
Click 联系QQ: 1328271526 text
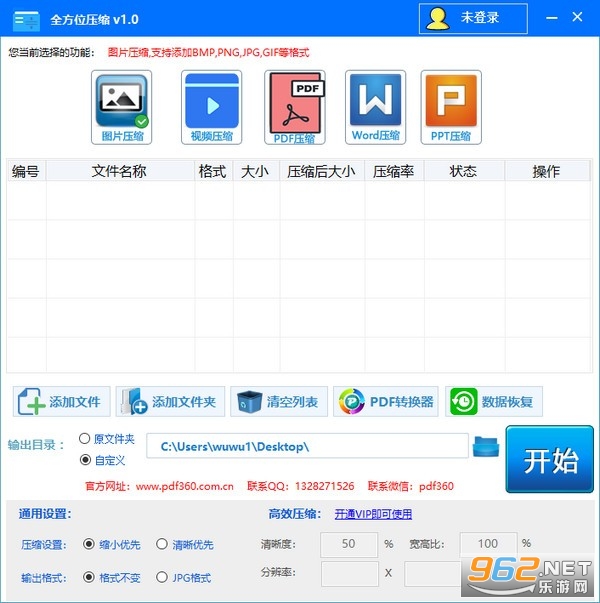[x=301, y=486]
